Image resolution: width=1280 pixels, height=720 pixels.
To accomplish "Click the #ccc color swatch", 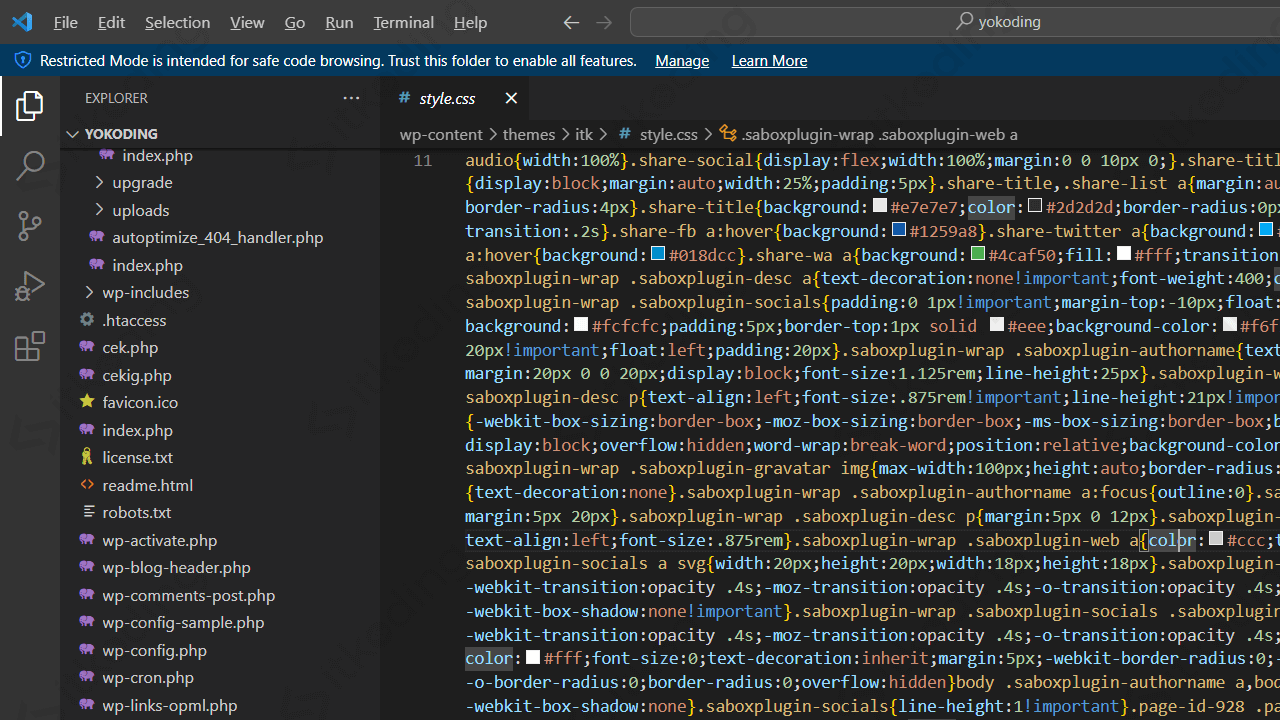I will pyautogui.click(x=1216, y=539).
